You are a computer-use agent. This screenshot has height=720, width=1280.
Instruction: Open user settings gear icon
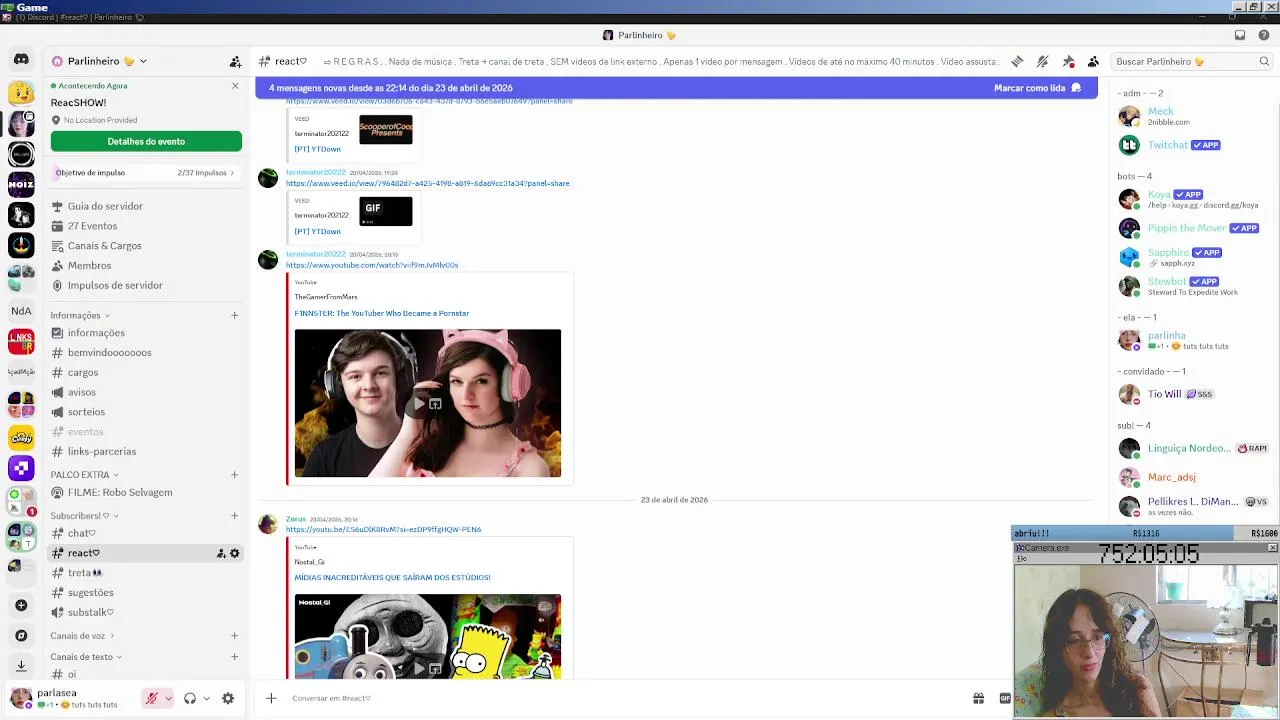click(x=228, y=698)
